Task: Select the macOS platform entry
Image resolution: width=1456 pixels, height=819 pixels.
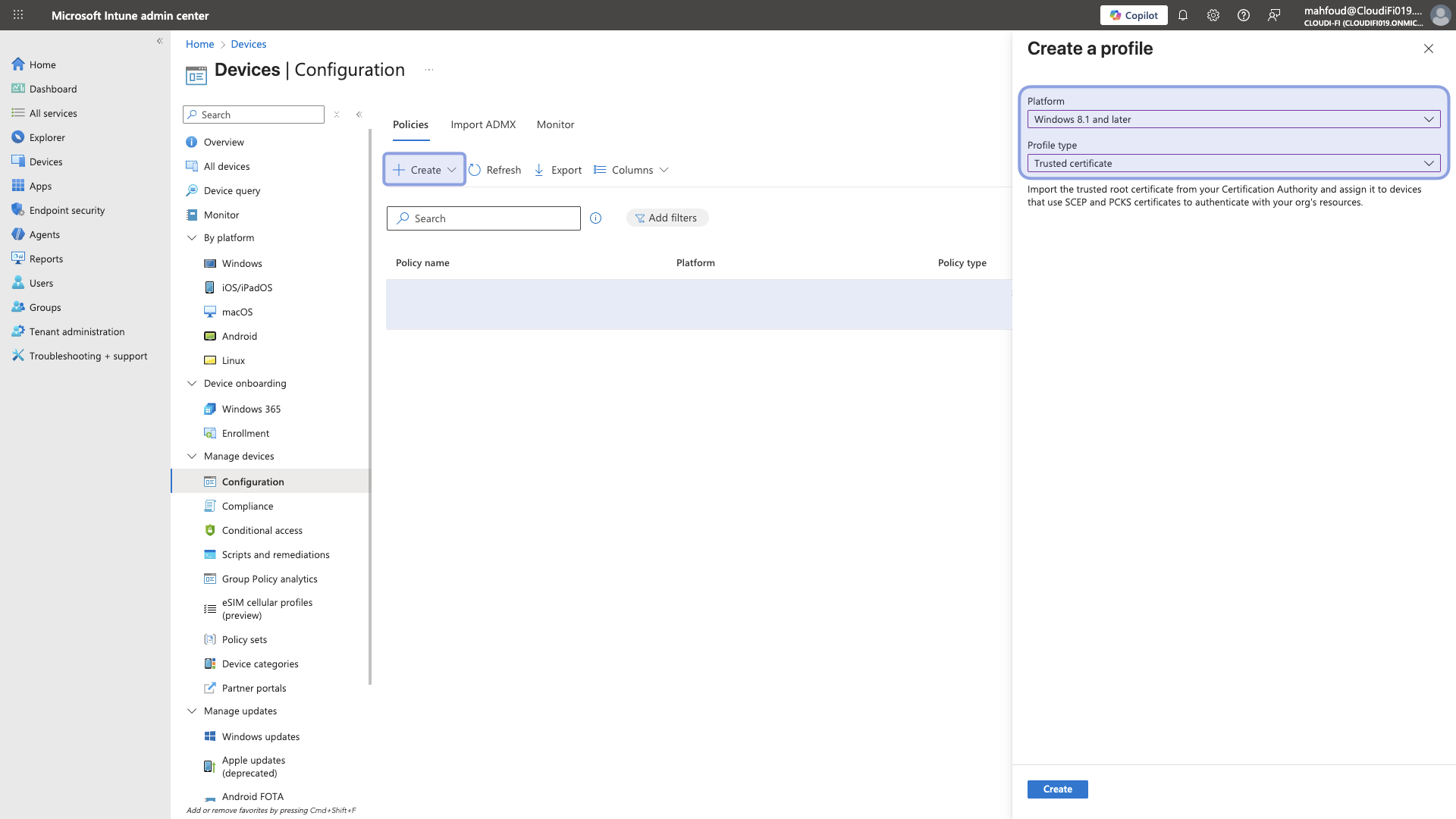Action: [x=238, y=312]
